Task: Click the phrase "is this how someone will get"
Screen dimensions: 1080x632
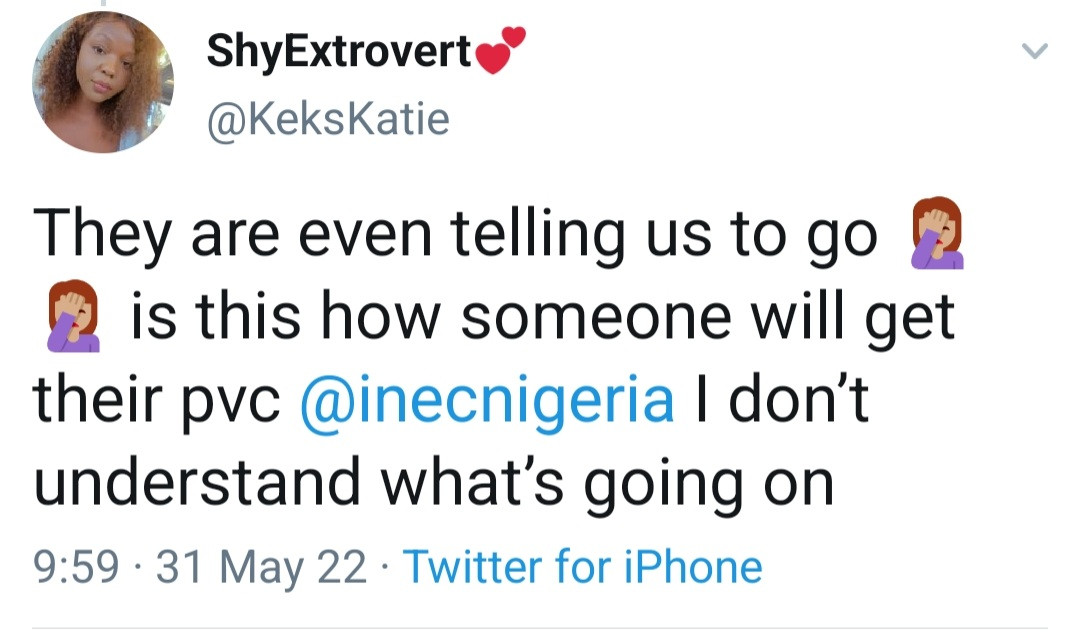Action: (541, 317)
